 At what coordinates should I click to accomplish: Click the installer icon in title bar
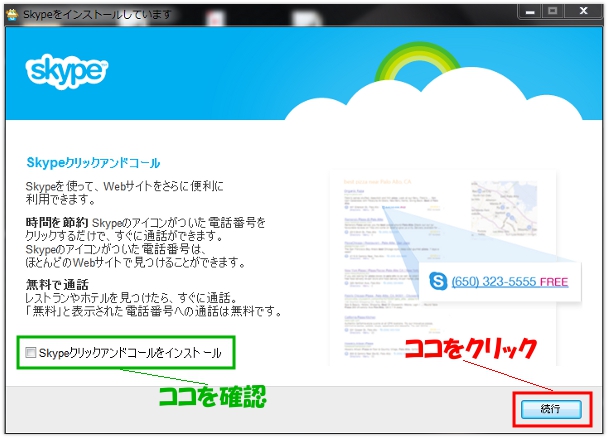(x=12, y=14)
